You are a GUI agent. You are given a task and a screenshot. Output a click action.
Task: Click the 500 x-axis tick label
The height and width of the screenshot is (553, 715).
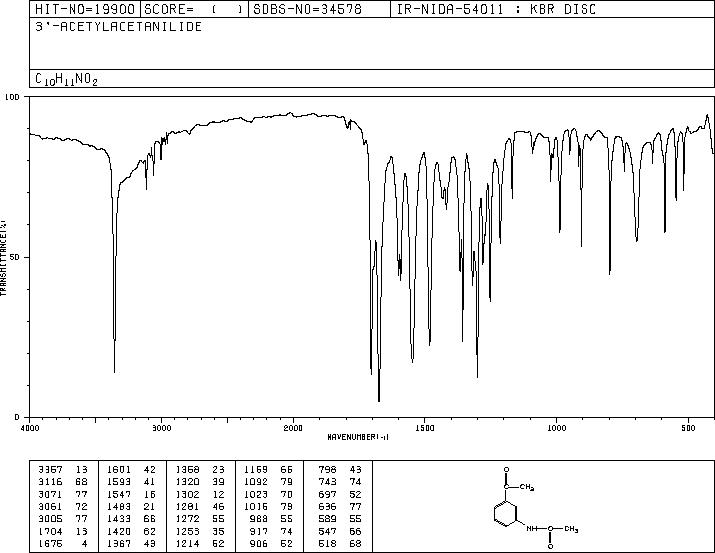click(688, 428)
